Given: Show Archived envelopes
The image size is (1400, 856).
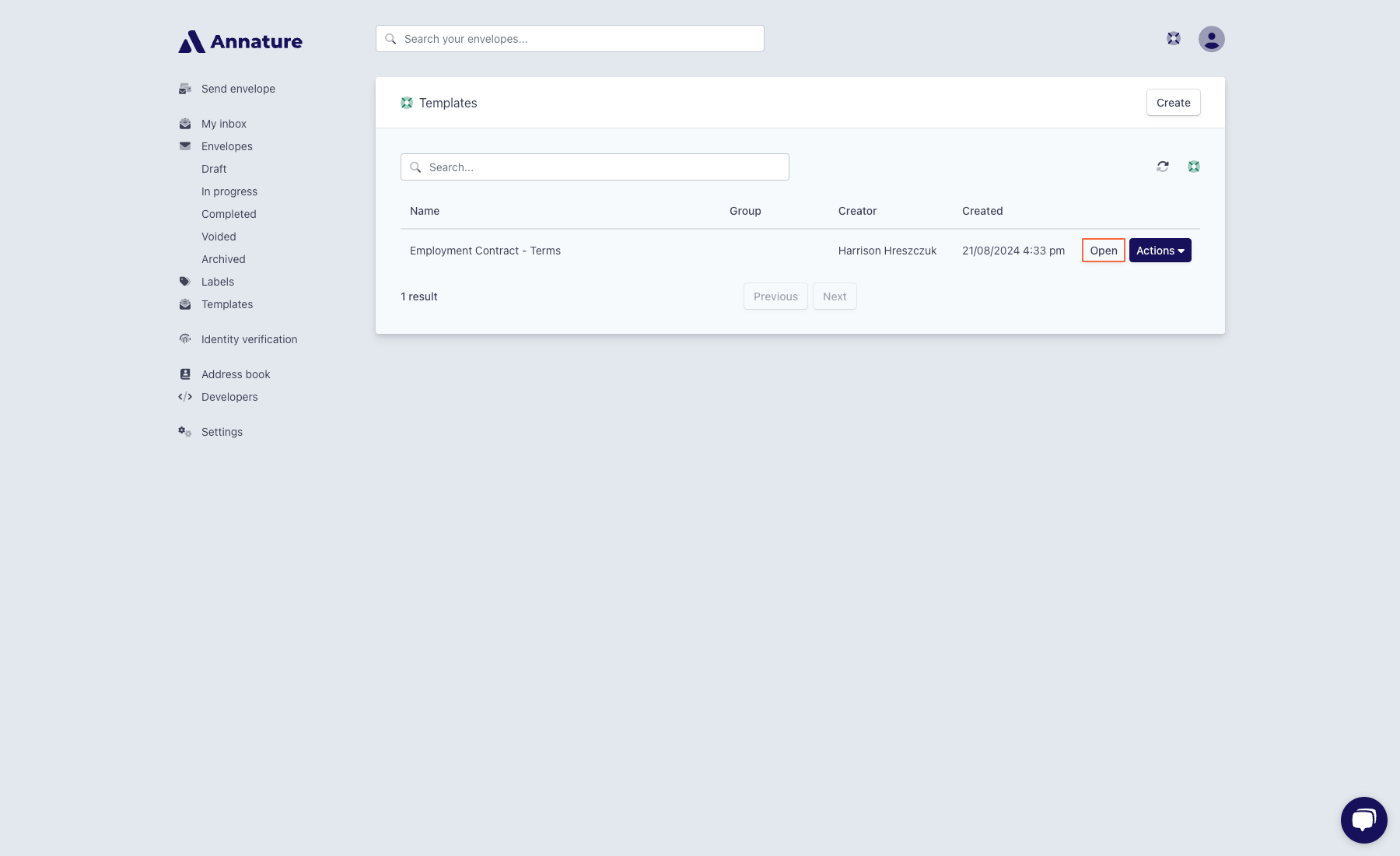Looking at the screenshot, I should tap(223, 259).
